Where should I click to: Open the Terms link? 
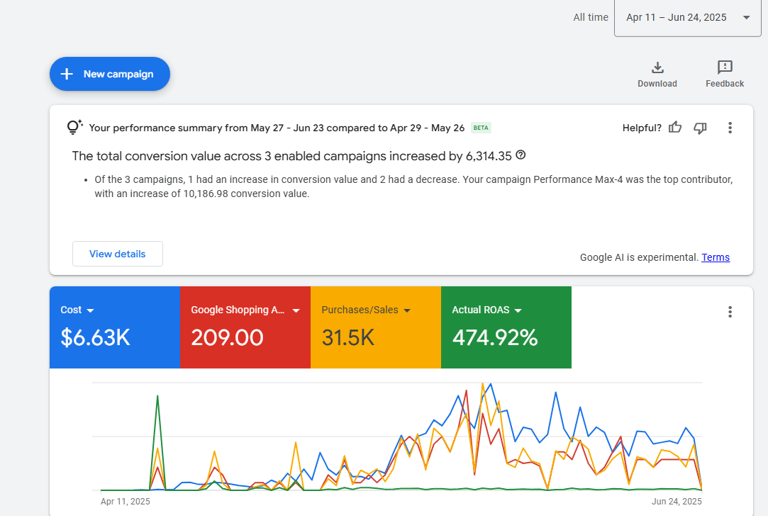715,258
